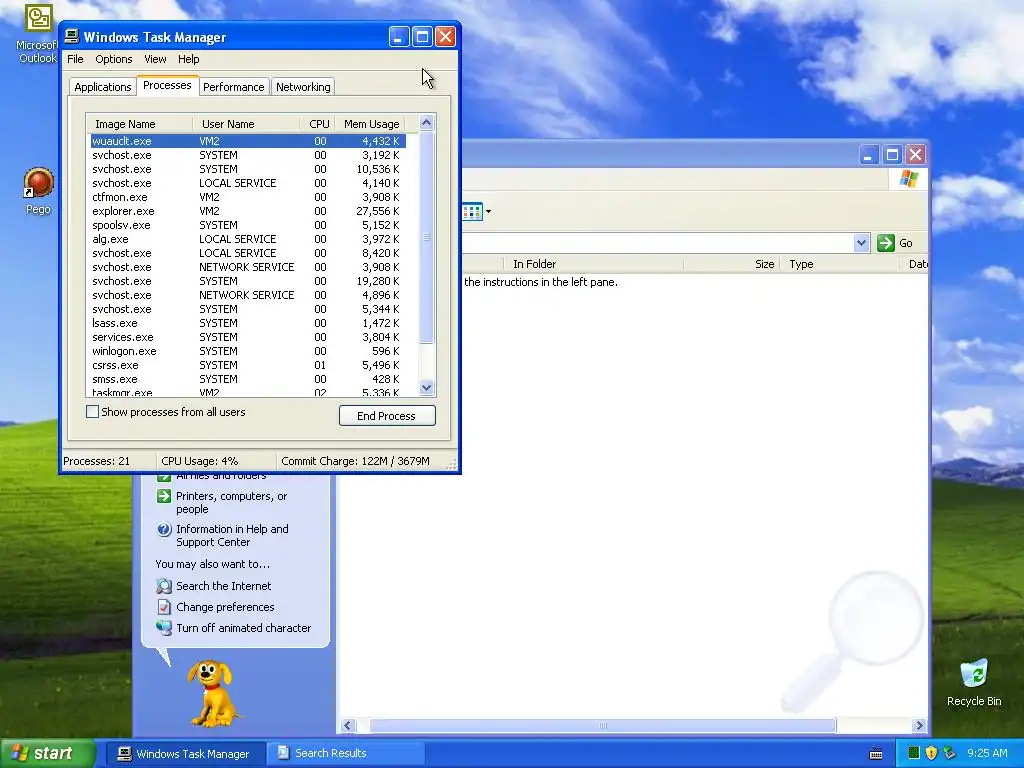Click the Task Manager title bar icon
1024x768 pixels.
pyautogui.click(x=72, y=37)
